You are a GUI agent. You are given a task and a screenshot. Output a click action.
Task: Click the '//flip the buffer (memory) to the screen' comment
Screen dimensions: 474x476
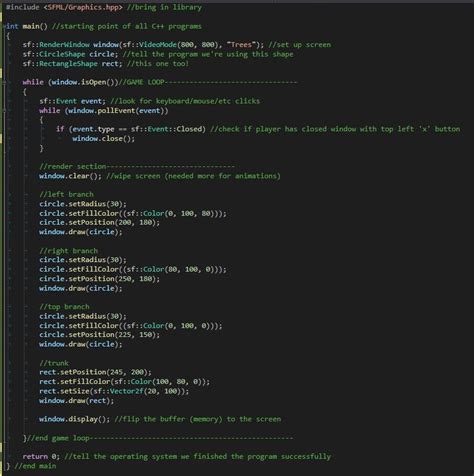click(198, 419)
